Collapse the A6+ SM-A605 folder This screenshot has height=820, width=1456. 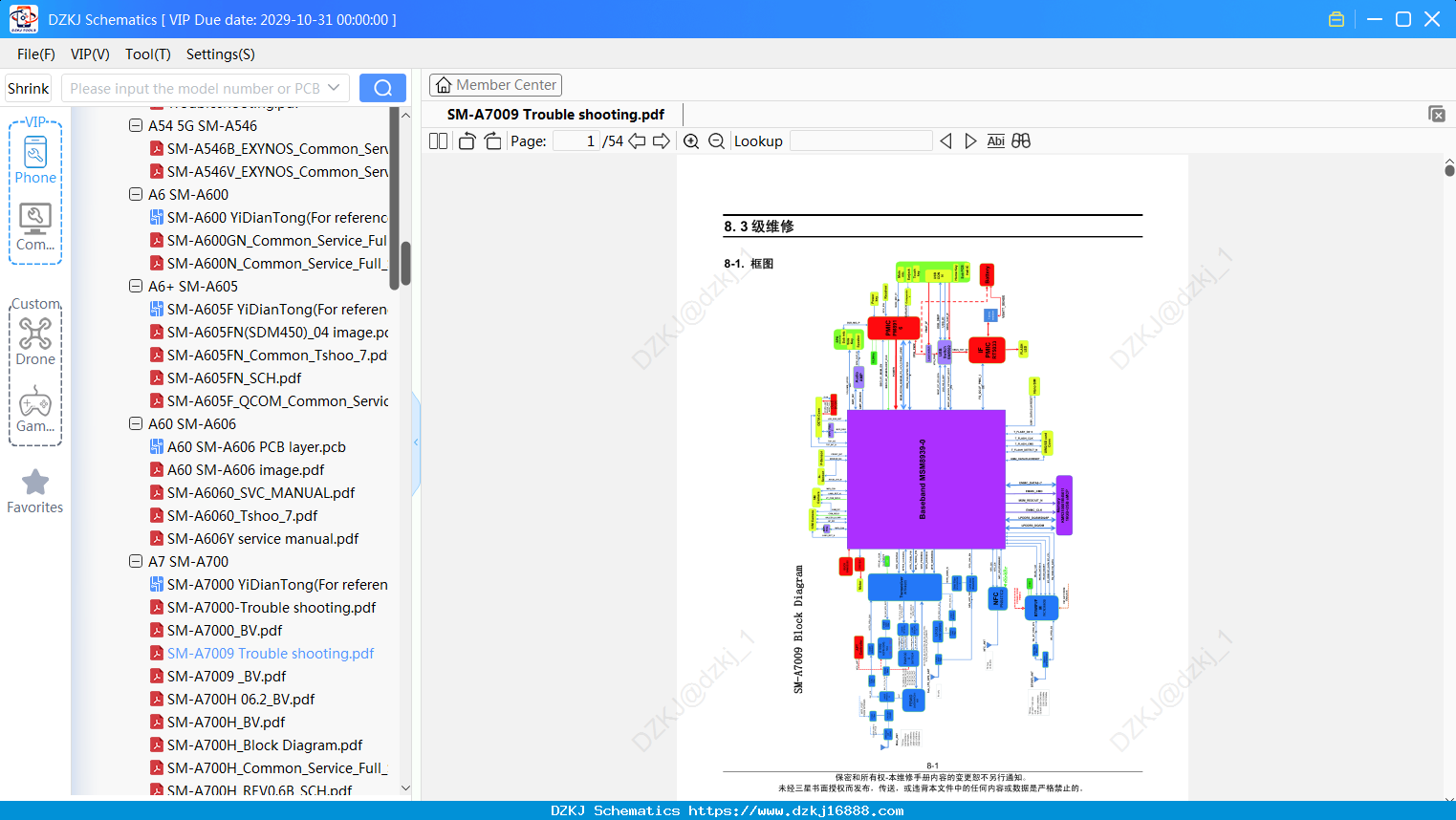point(136,286)
